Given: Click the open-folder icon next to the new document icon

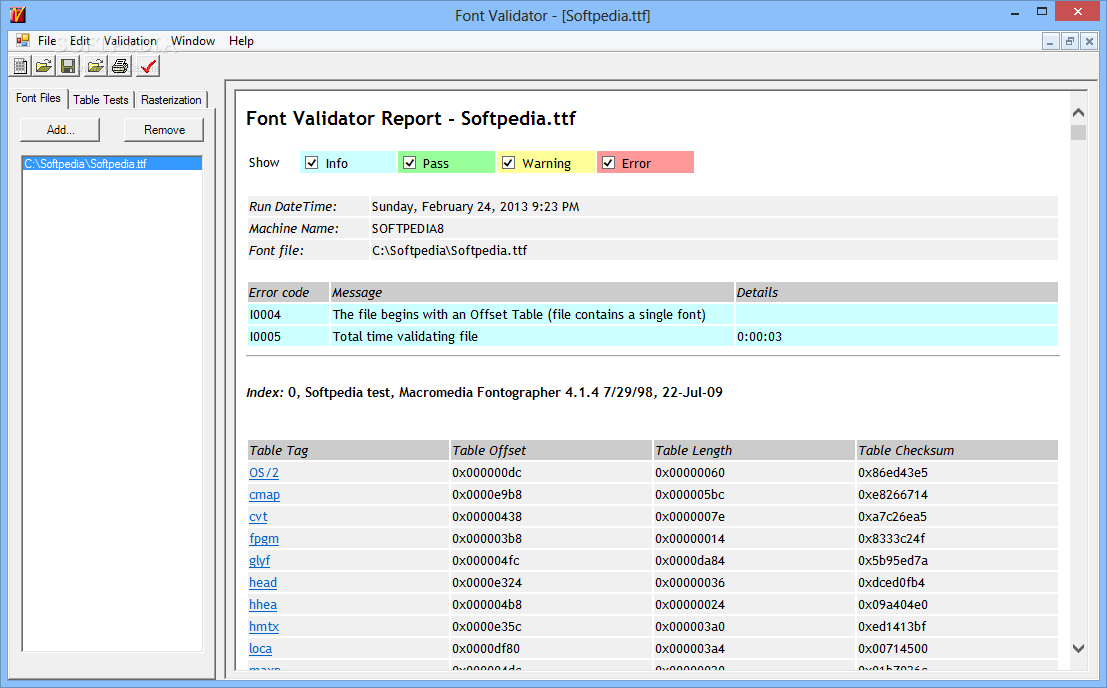Looking at the screenshot, I should (x=44, y=66).
